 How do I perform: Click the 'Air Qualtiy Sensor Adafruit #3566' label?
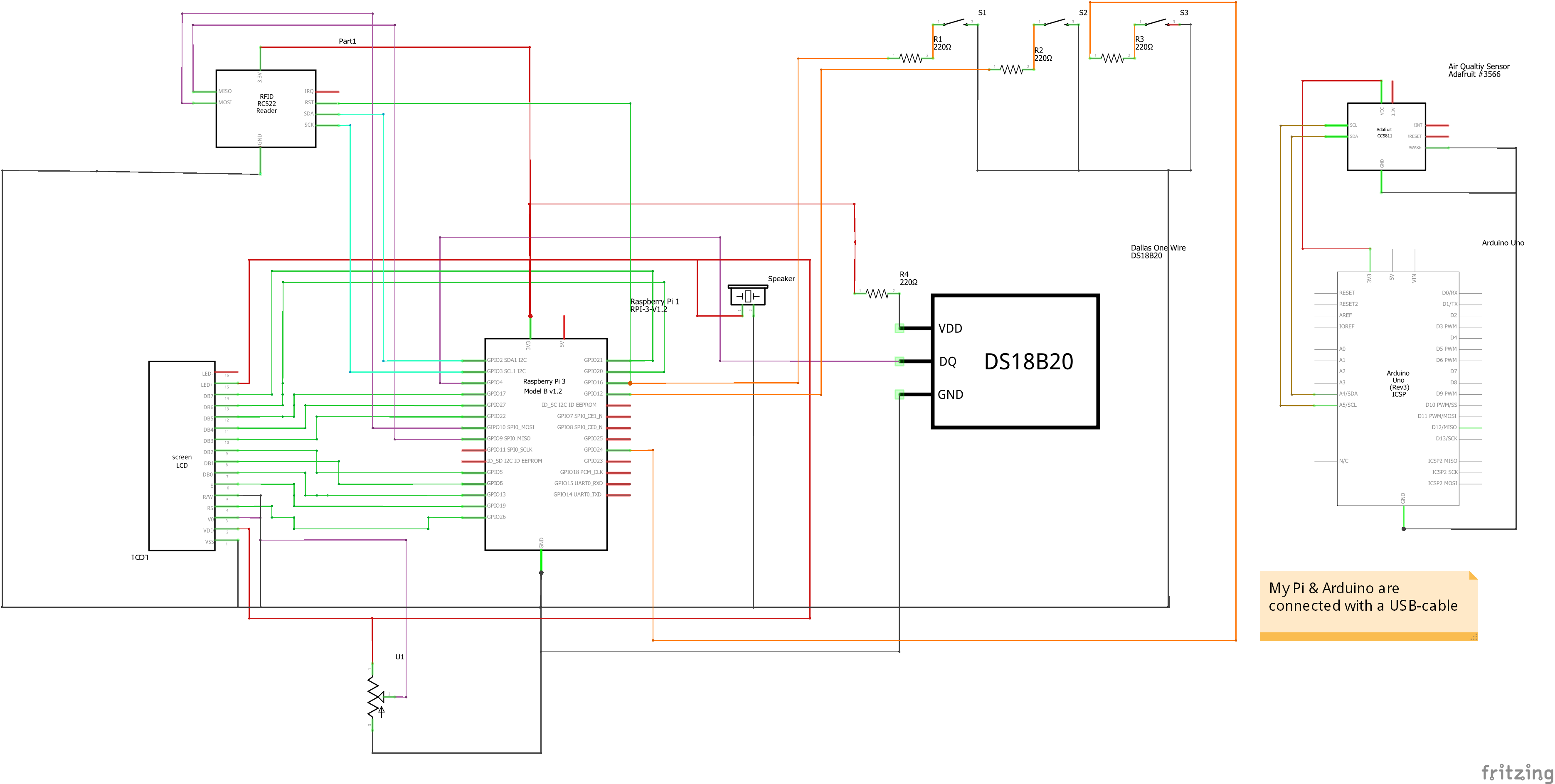1479,71
